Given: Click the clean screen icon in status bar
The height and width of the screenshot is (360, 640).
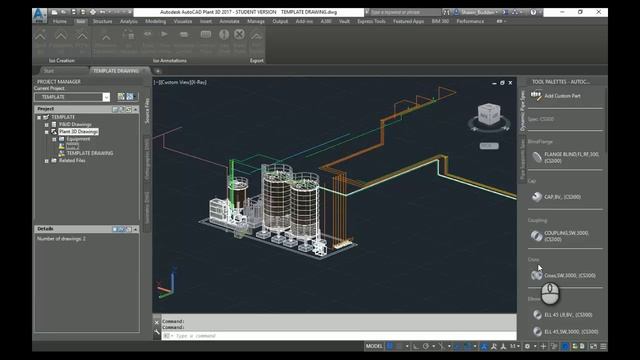Looking at the screenshot, I should (x=593, y=347).
